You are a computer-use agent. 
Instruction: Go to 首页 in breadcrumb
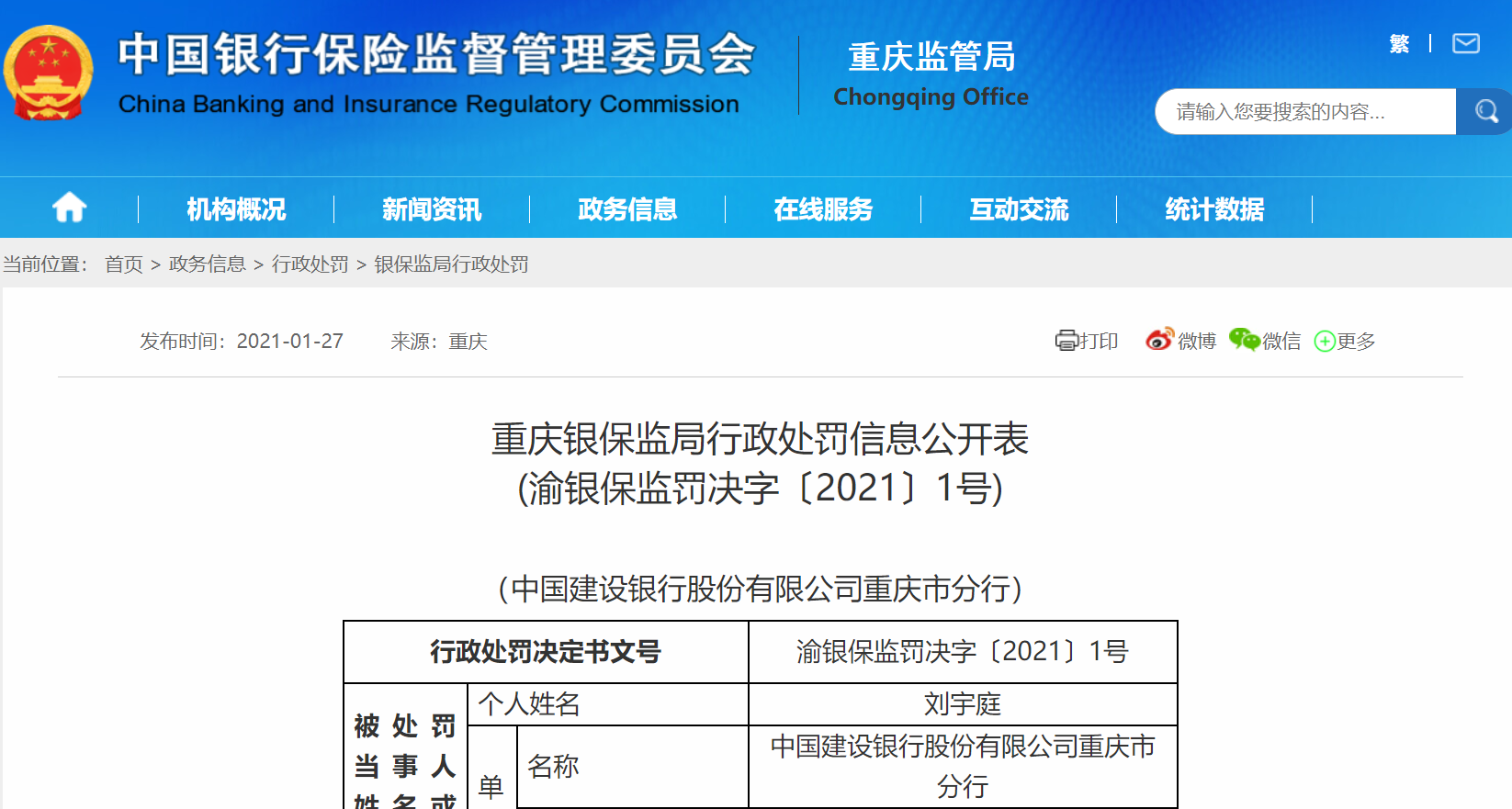click(124, 264)
